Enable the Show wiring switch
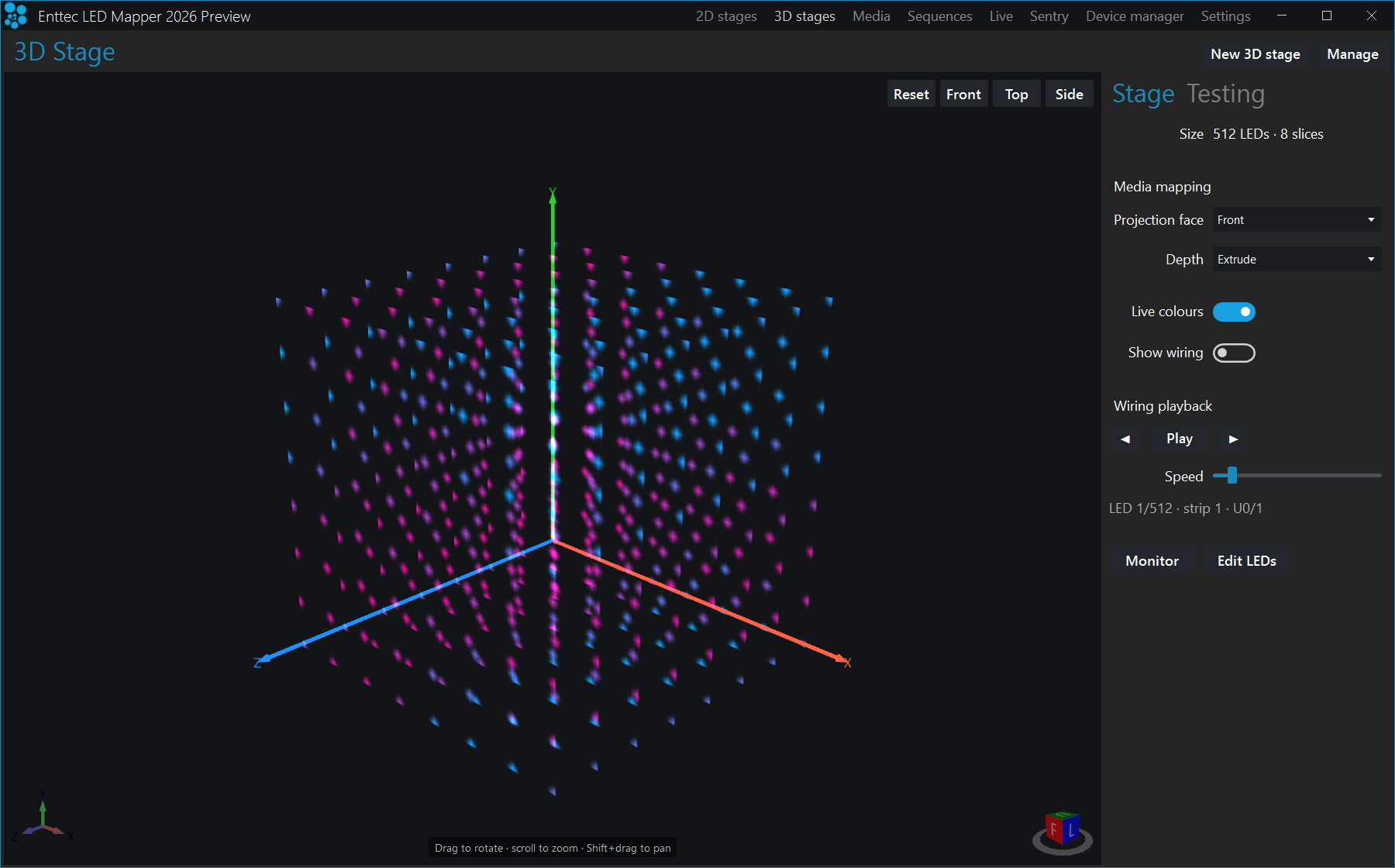This screenshot has height=868, width=1395. coord(1234,353)
